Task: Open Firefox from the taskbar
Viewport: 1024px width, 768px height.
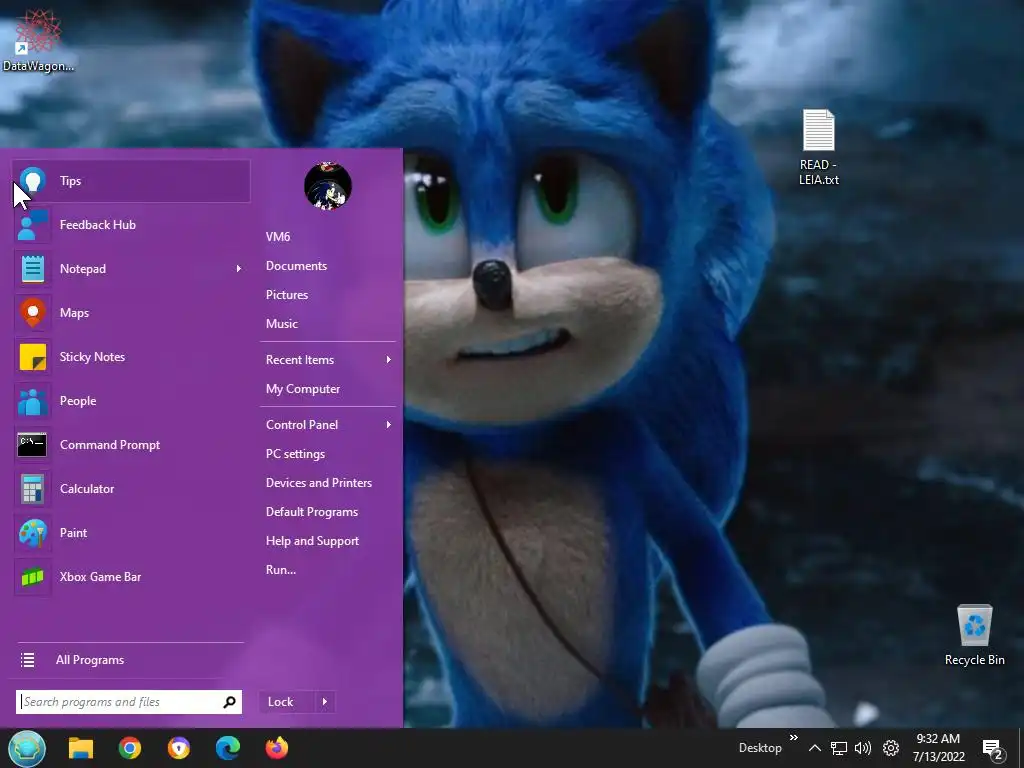Action: click(277, 748)
